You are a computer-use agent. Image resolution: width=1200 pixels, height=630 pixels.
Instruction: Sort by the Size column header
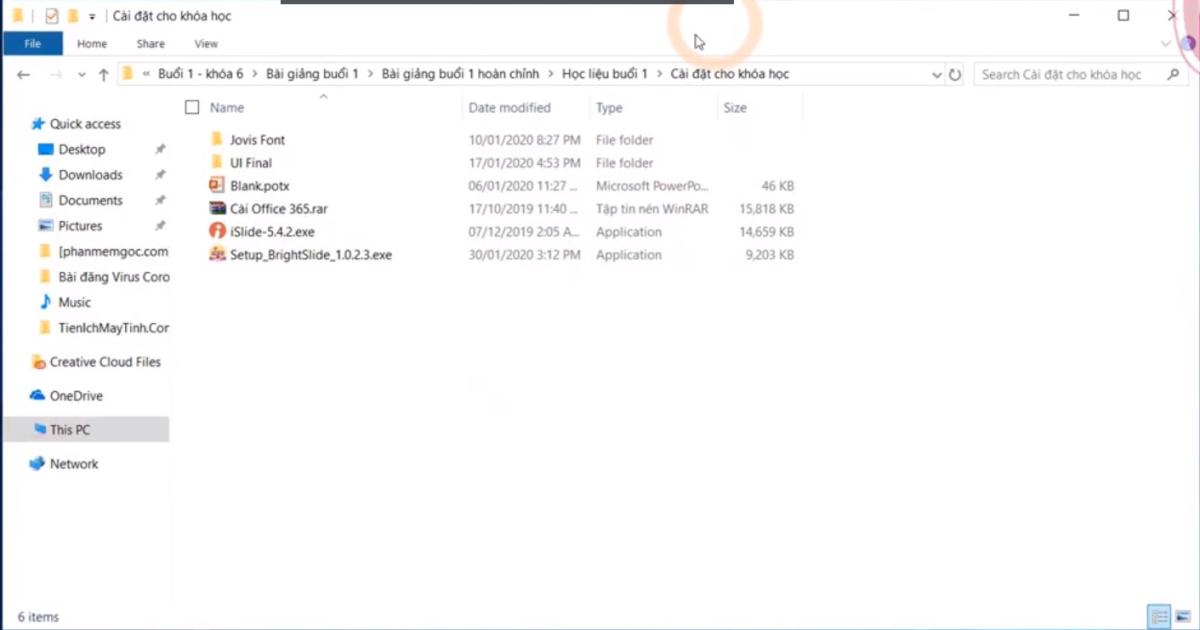coord(735,107)
